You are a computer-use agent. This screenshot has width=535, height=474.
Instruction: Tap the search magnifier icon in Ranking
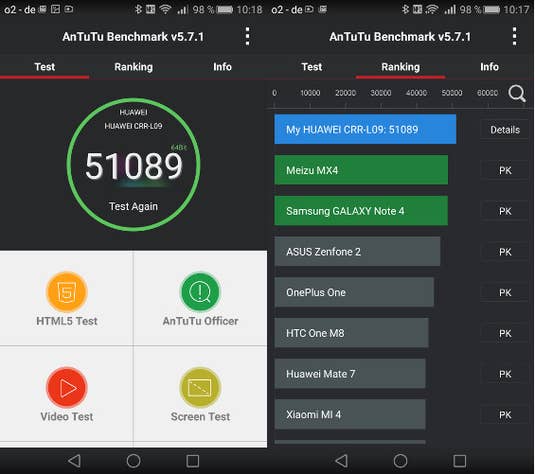(517, 93)
